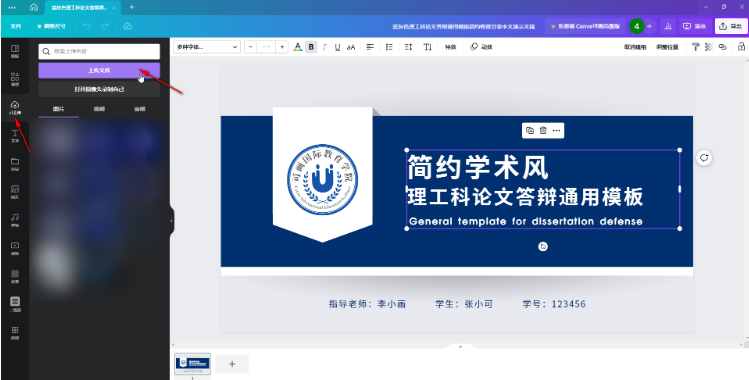
Task: Open the Audio music note panel
Action: (x=15, y=220)
